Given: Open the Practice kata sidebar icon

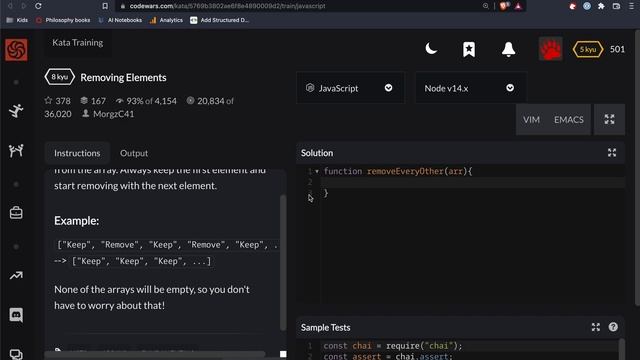Looking at the screenshot, I should (x=16, y=111).
